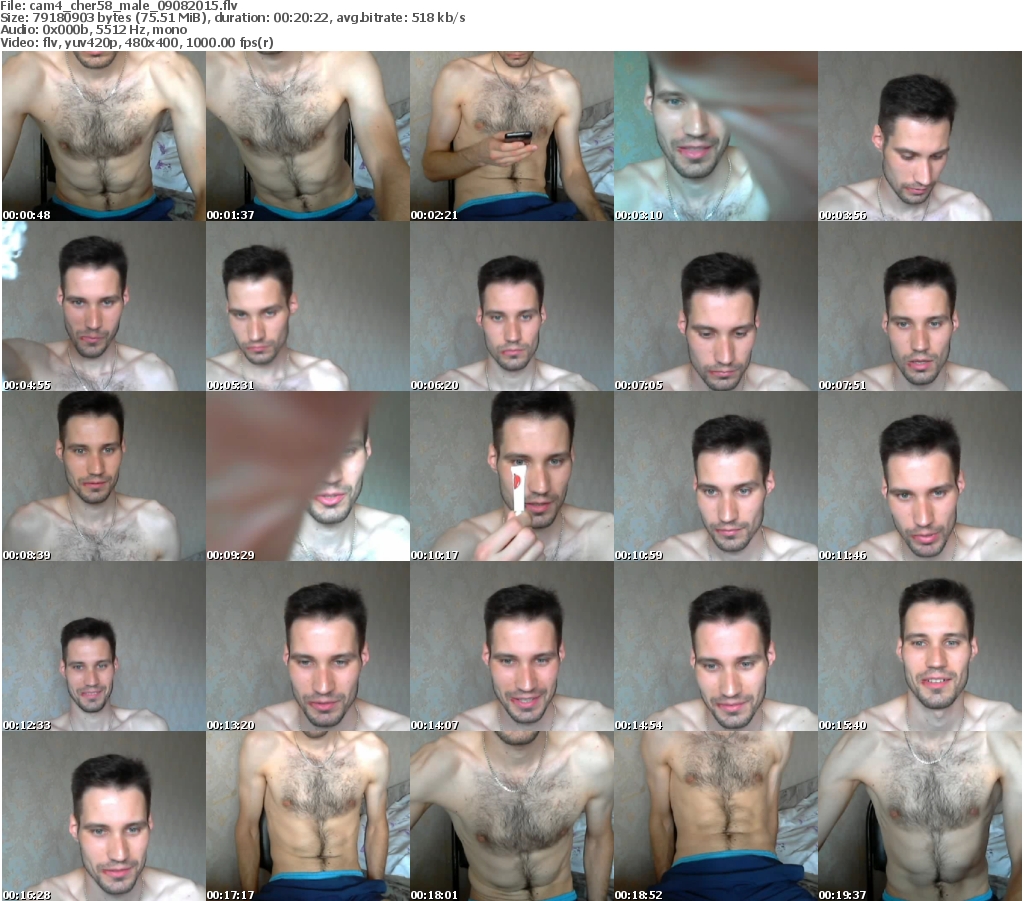Click the thumbnail at 00:11:46
The width and height of the screenshot is (1024, 901).
[x=920, y=476]
